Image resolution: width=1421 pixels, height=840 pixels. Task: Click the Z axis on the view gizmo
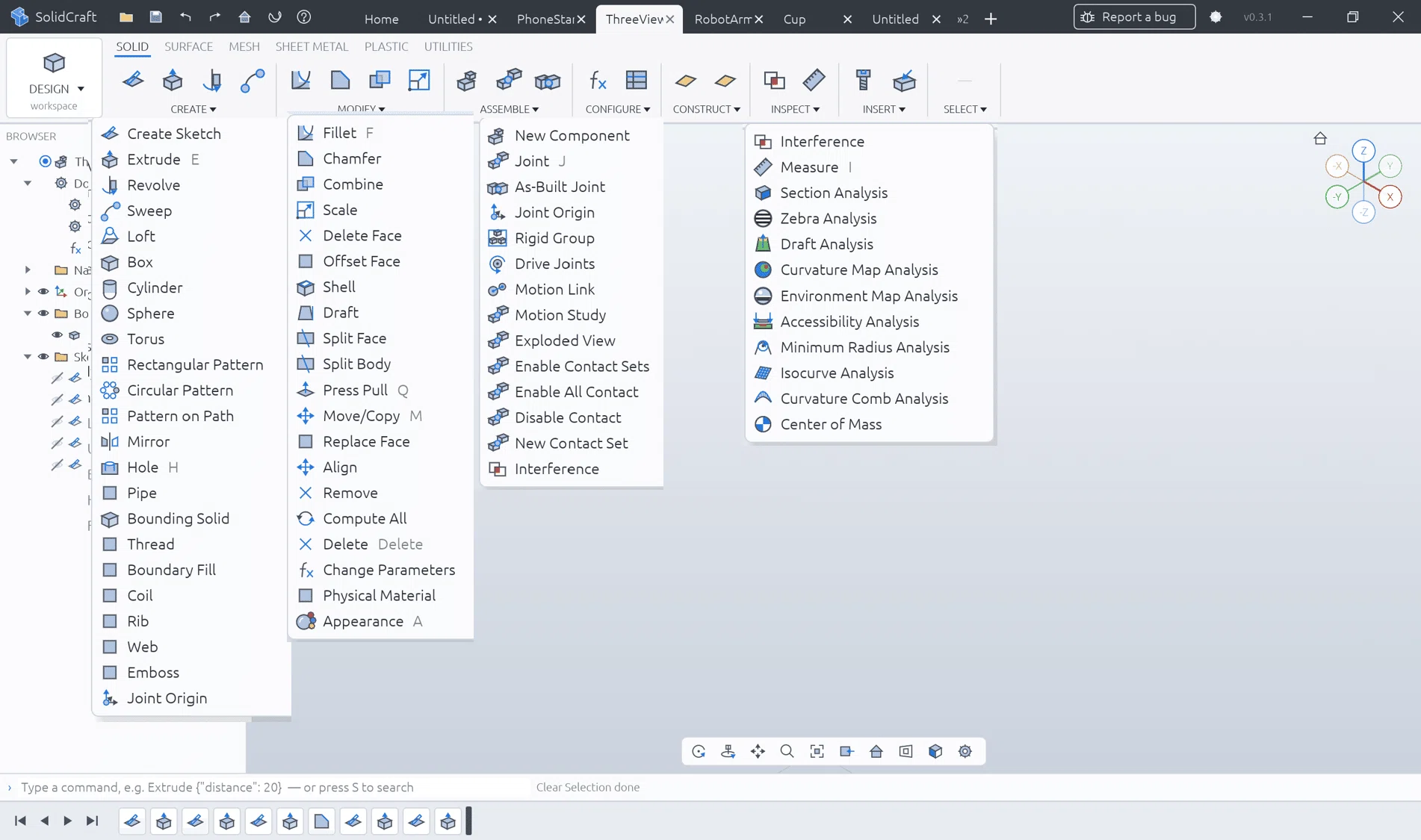(1363, 151)
